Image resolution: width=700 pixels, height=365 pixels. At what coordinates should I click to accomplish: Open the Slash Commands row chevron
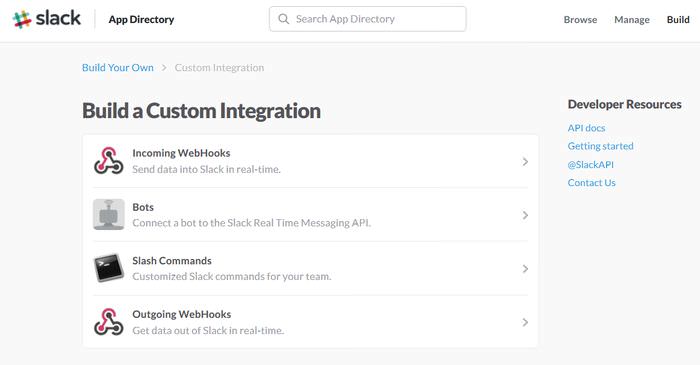pos(525,269)
